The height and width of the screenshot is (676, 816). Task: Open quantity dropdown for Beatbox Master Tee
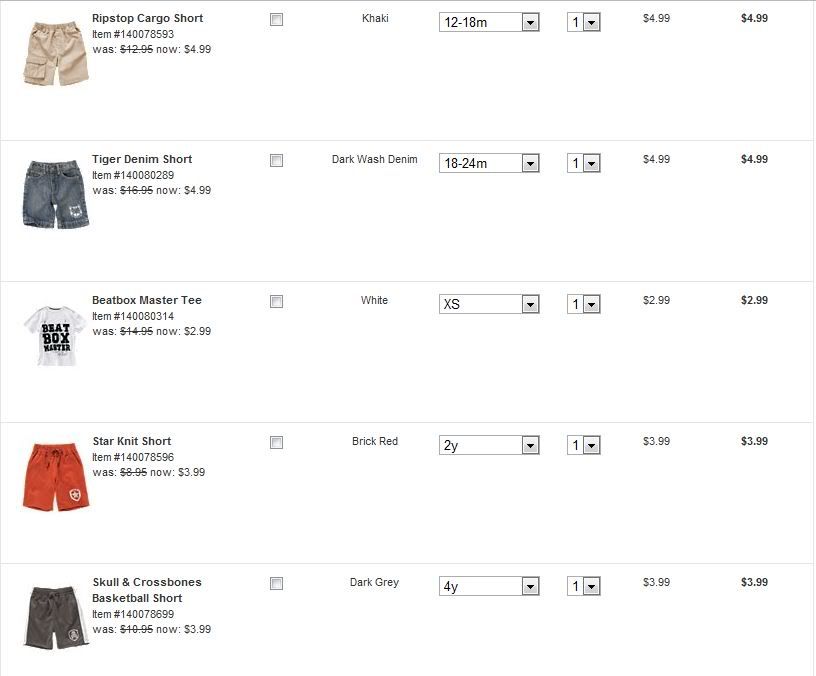click(583, 304)
